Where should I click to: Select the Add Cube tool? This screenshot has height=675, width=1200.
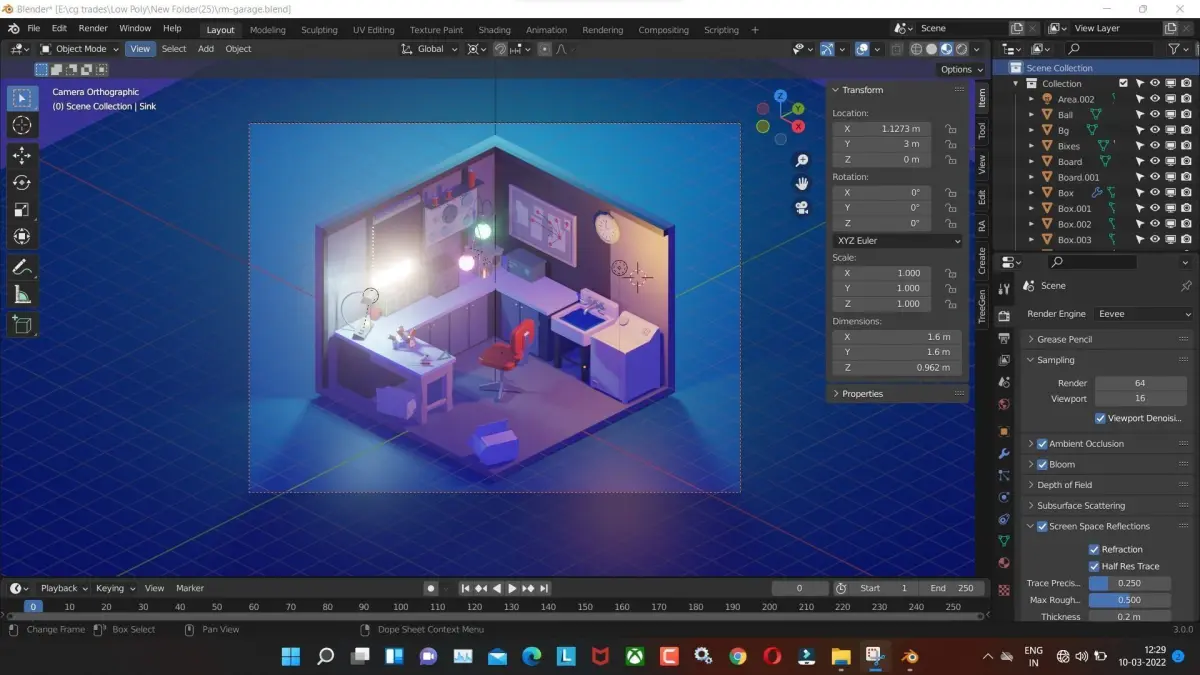(22, 324)
